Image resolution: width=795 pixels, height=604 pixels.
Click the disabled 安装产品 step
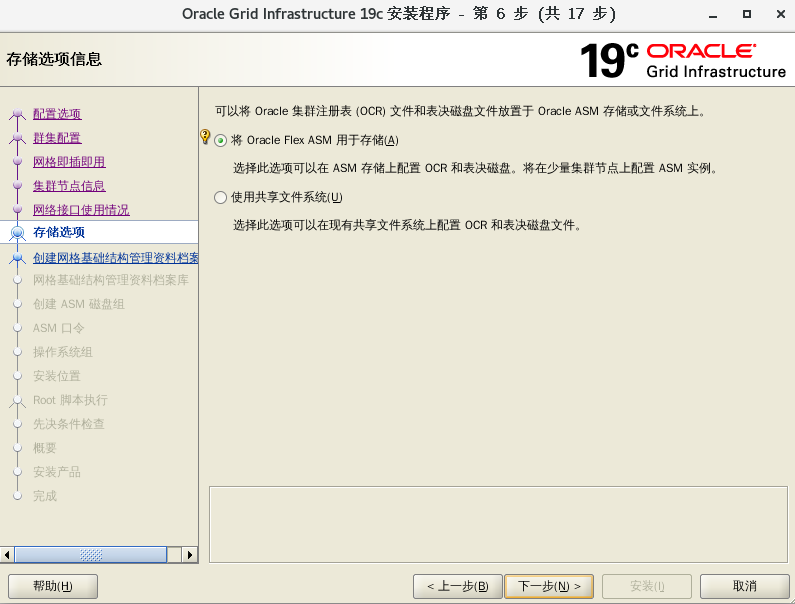pos(57,472)
